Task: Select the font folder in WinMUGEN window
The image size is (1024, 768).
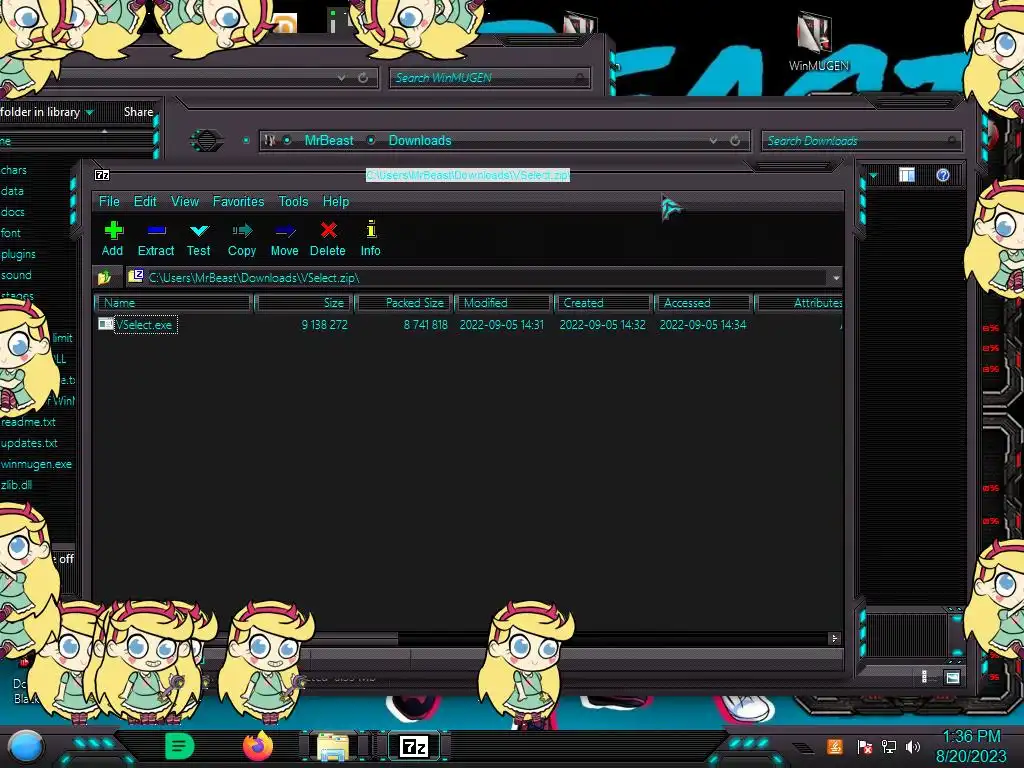Action: click(x=10, y=232)
